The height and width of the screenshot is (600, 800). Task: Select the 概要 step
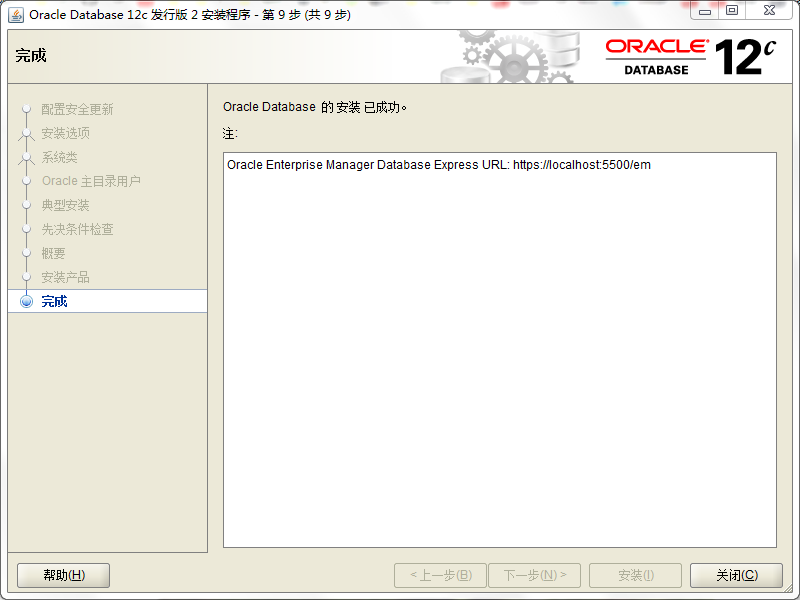tap(53, 253)
